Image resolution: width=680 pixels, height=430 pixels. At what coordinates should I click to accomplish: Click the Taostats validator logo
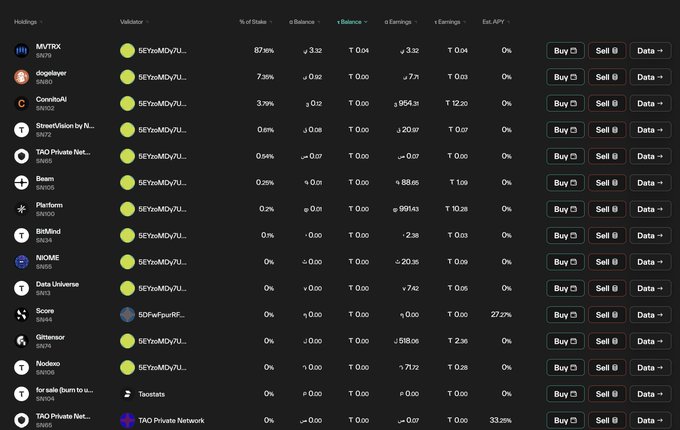click(x=128, y=394)
